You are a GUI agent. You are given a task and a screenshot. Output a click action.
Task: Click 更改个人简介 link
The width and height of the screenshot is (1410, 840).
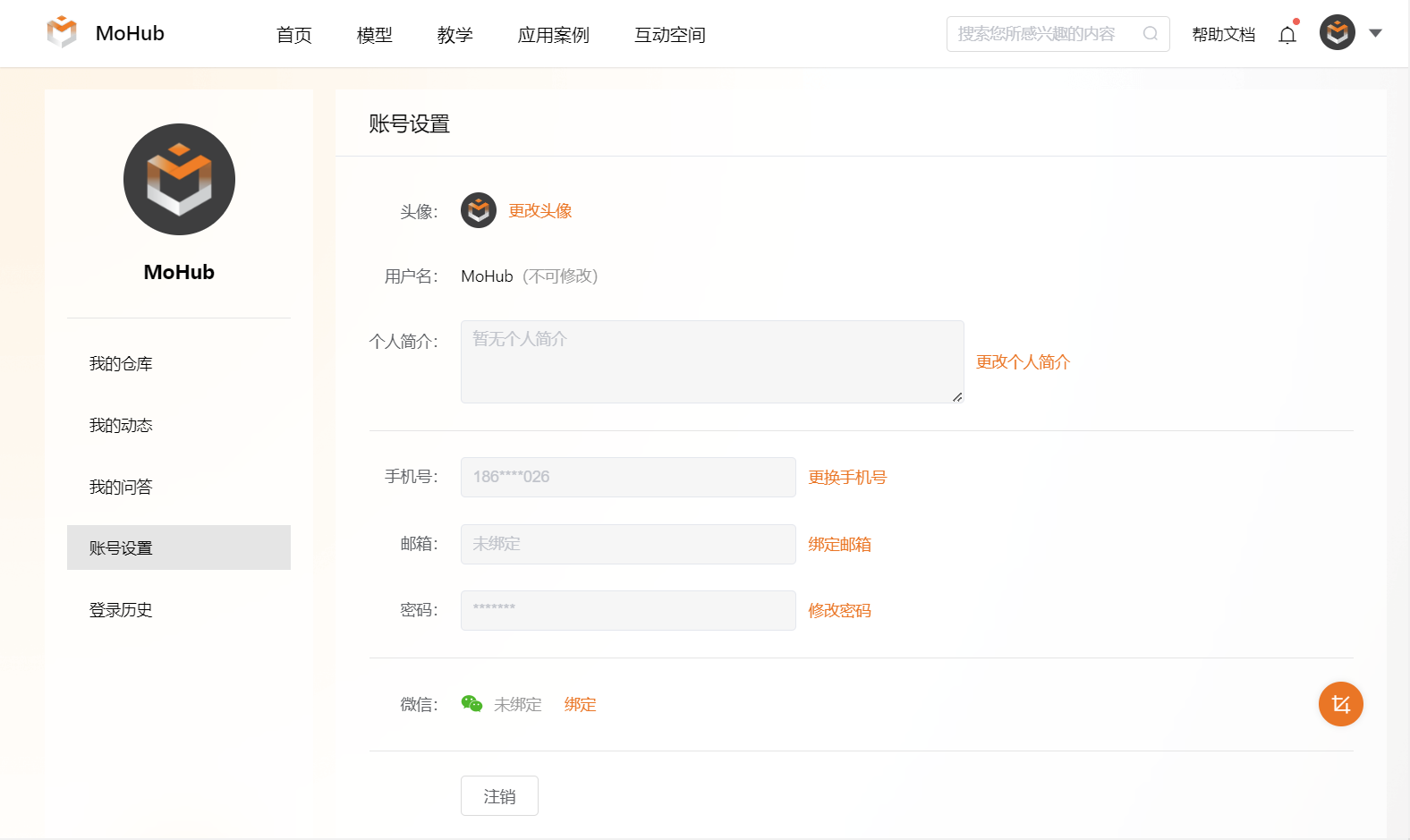tap(1023, 361)
